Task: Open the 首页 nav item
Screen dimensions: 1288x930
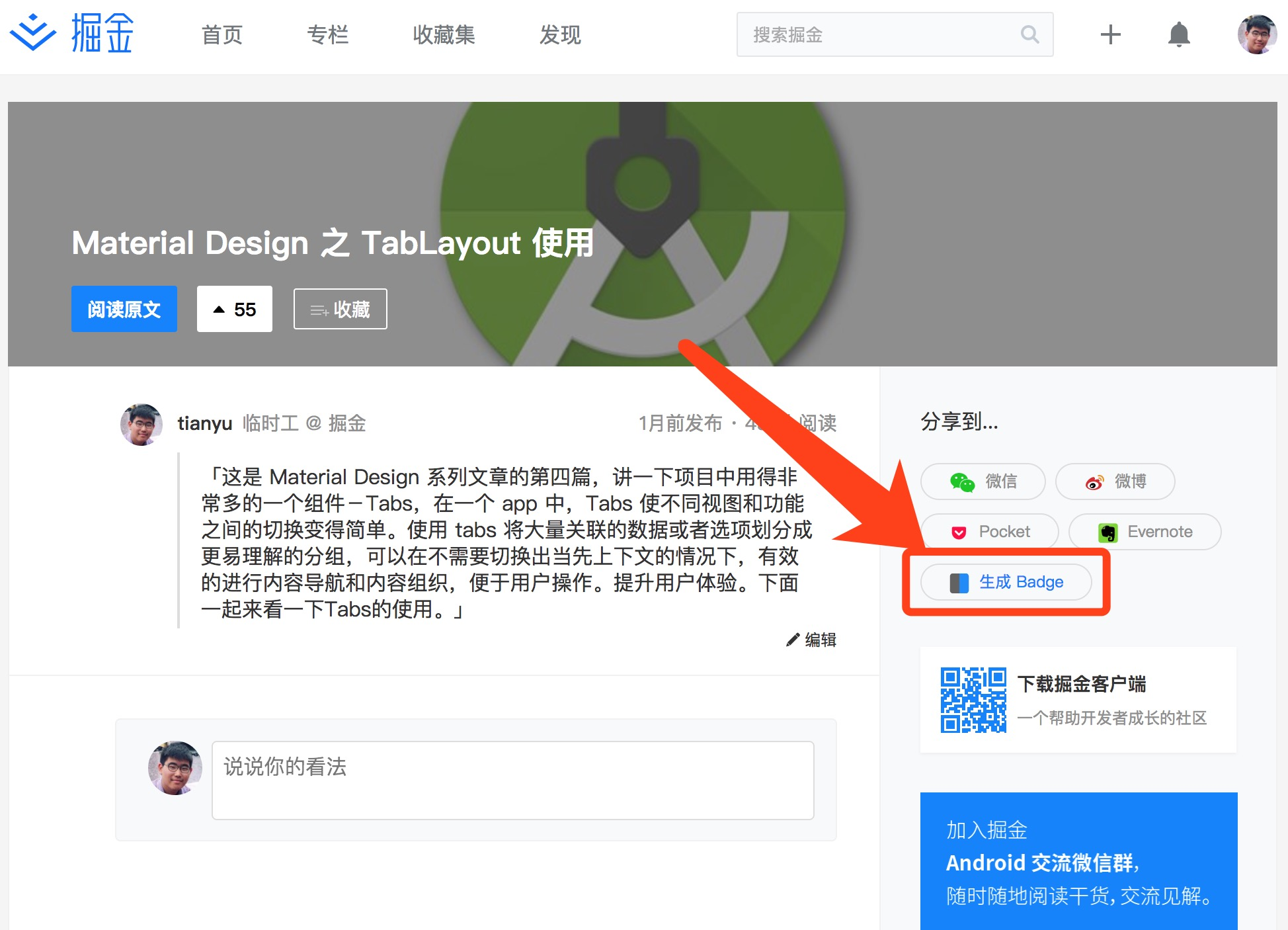Action: [222, 35]
